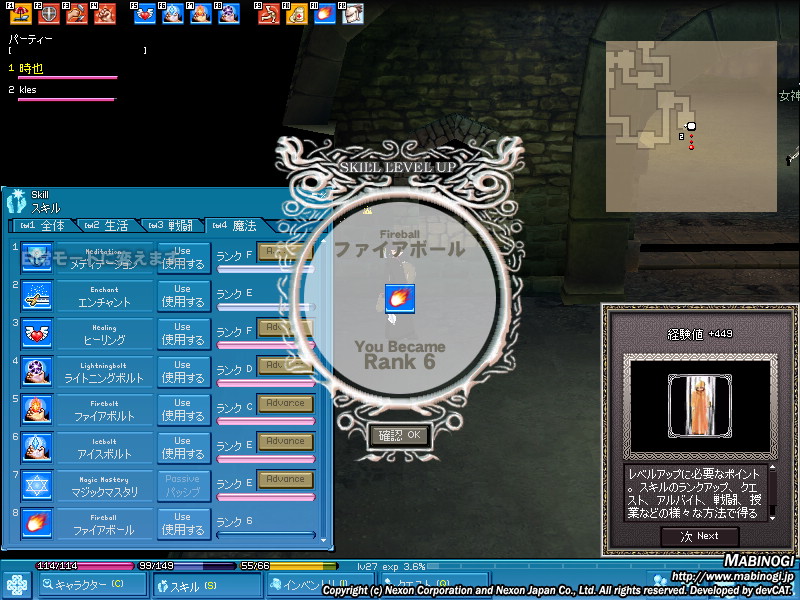
Task: Click the 経験値 +449 text
Action: pos(699,334)
